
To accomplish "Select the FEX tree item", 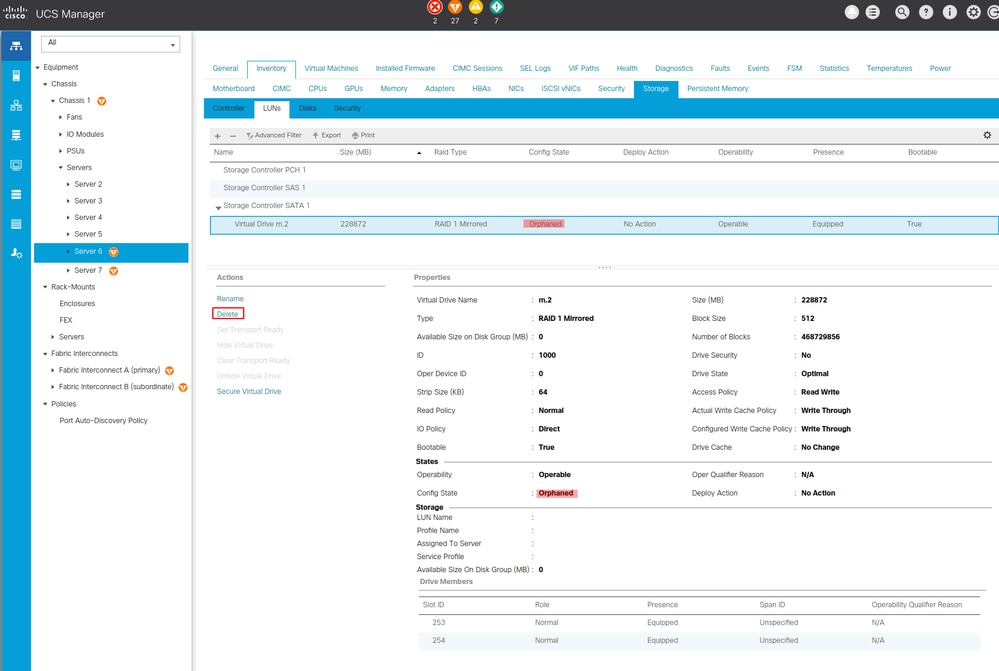I will tap(66, 321).
